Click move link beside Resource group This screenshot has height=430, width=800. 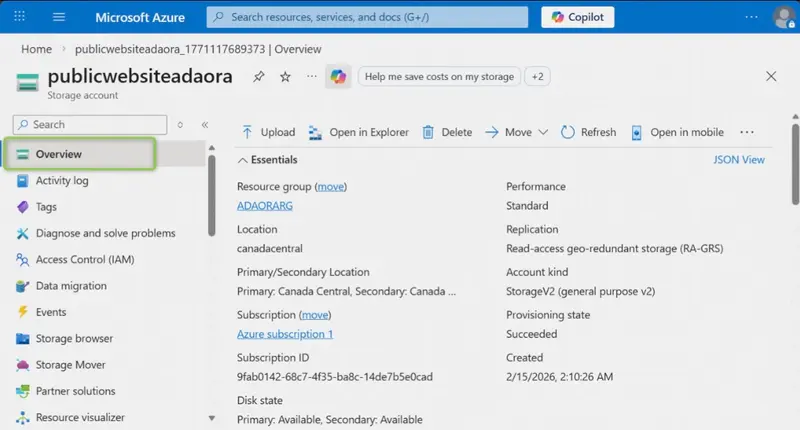331,187
